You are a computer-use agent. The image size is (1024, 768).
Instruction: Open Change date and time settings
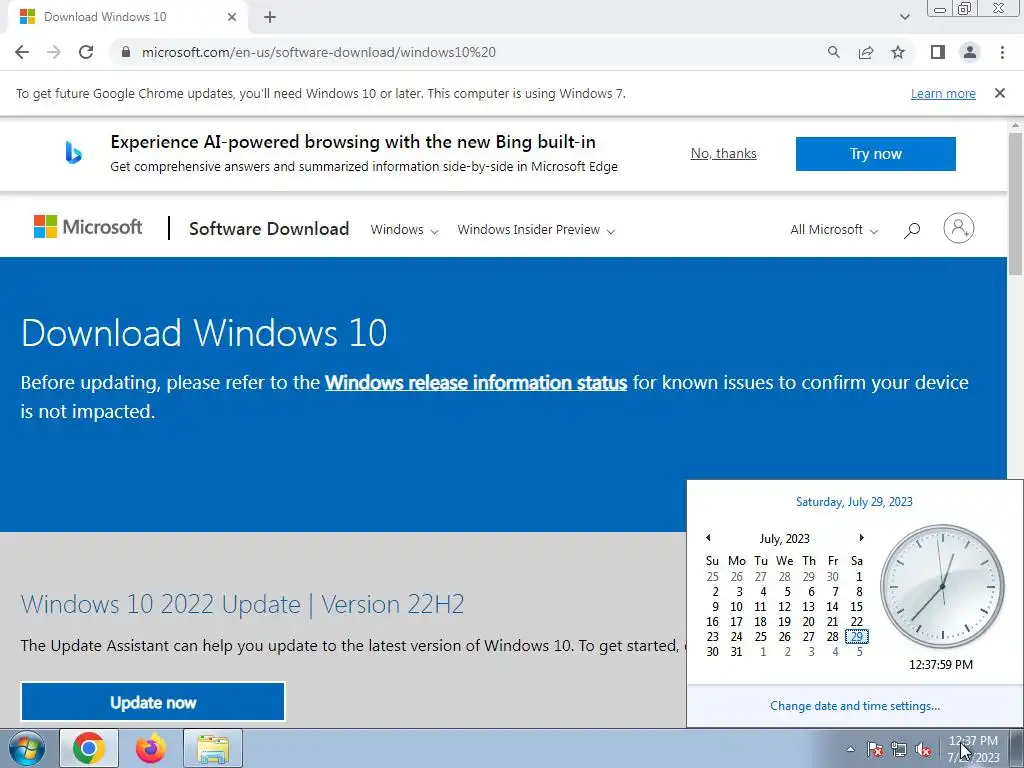[x=855, y=706]
